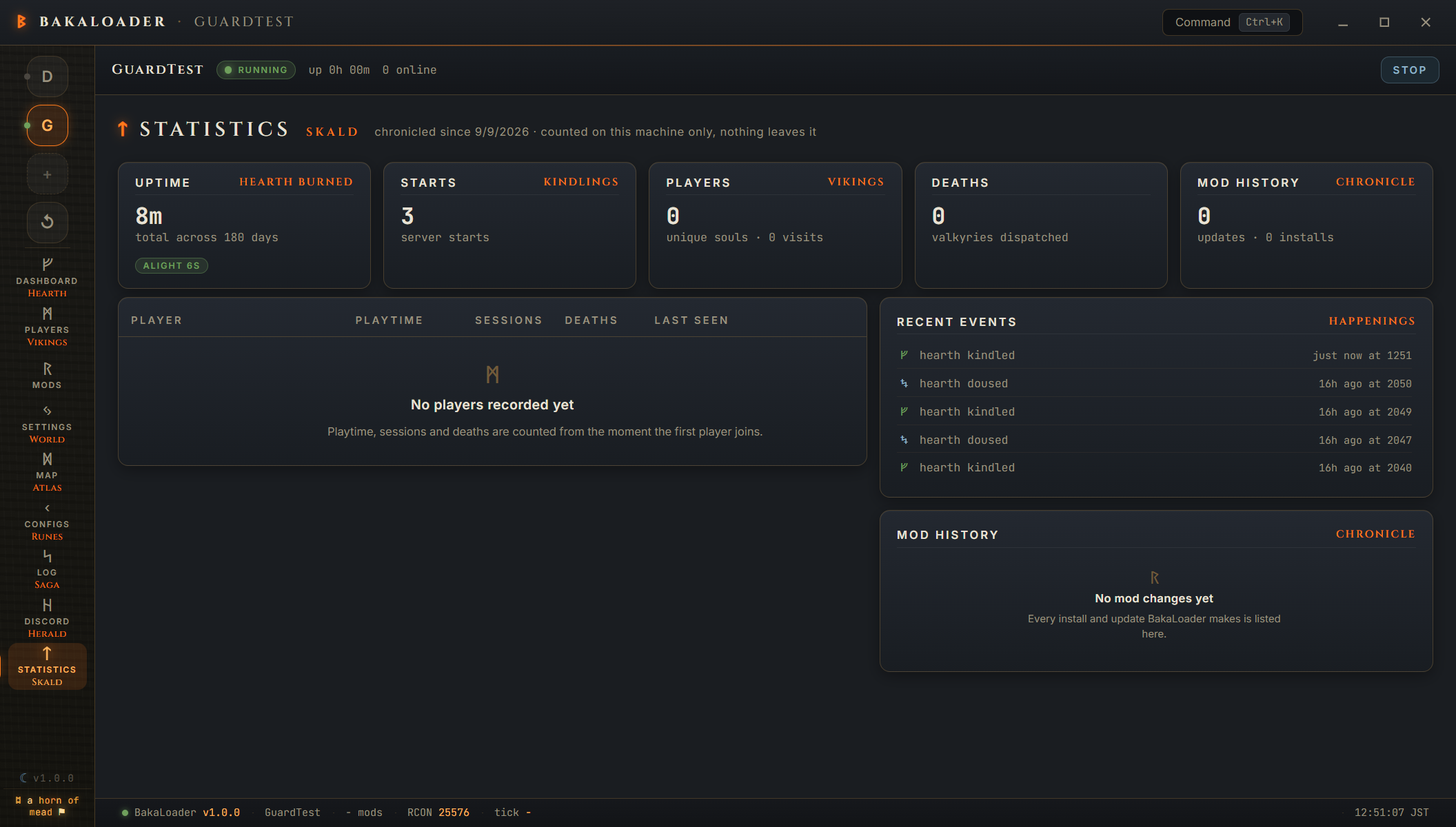This screenshot has height=827, width=1456.
Task: Click CHRONICLE label in lower Mod History panel
Action: [1375, 534]
